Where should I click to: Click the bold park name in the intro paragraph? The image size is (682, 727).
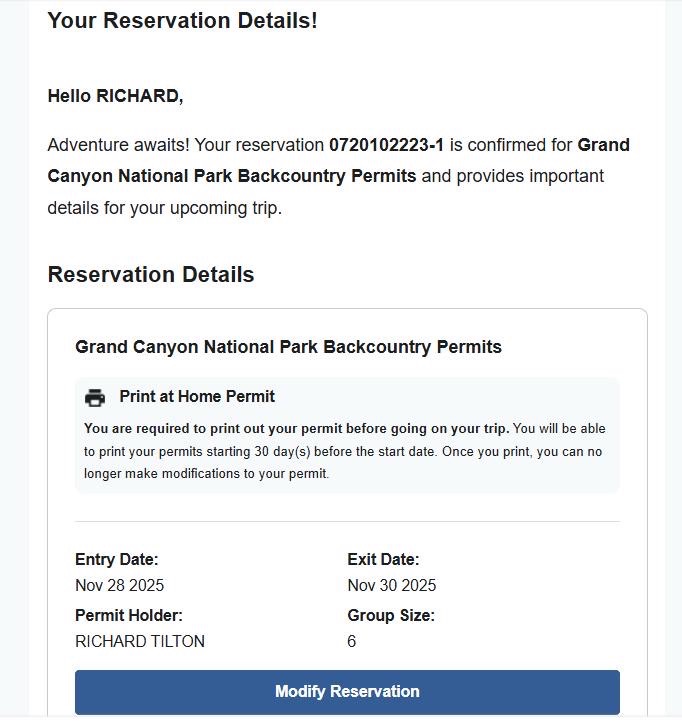click(231, 176)
